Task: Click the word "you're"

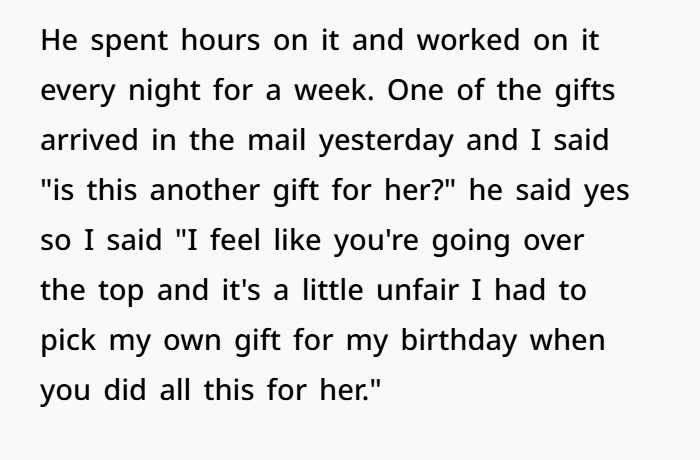Action: coord(376,242)
